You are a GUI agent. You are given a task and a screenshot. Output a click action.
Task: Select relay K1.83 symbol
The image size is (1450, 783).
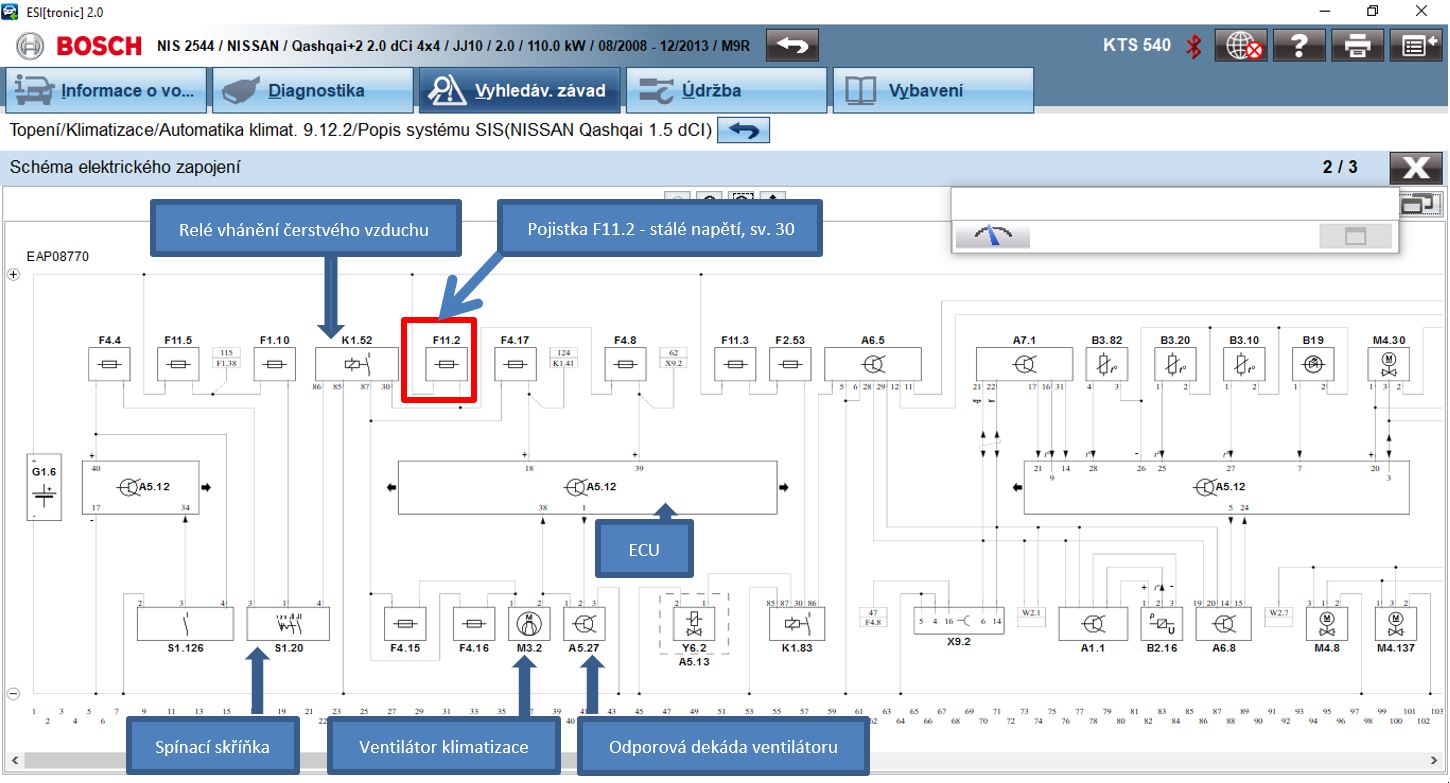tap(796, 624)
